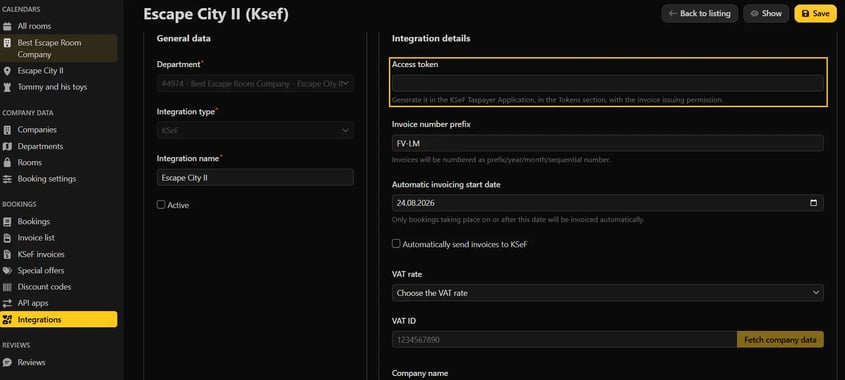Toggle the Active checkbox

[161, 205]
